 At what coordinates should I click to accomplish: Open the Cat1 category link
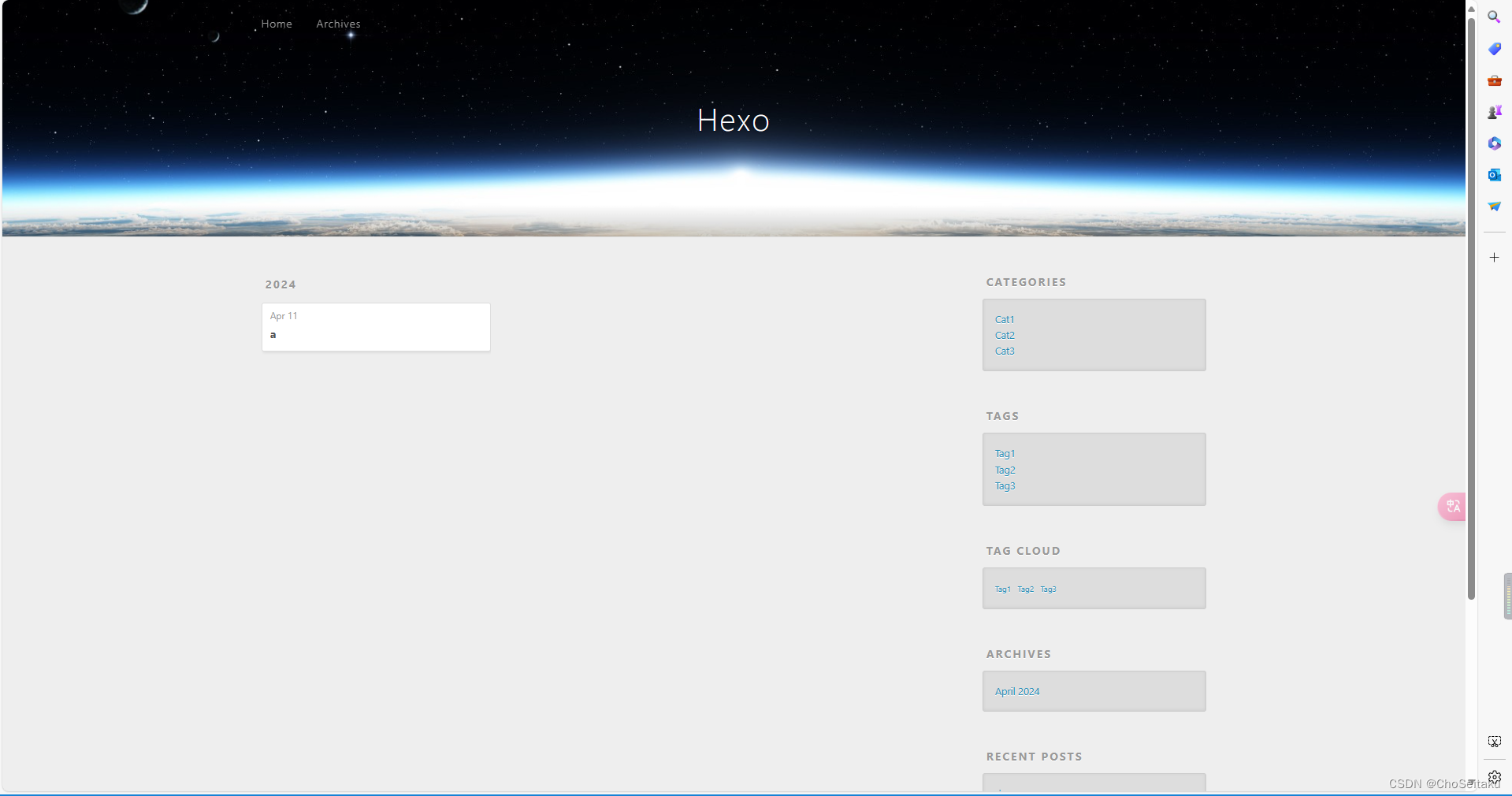click(1005, 319)
